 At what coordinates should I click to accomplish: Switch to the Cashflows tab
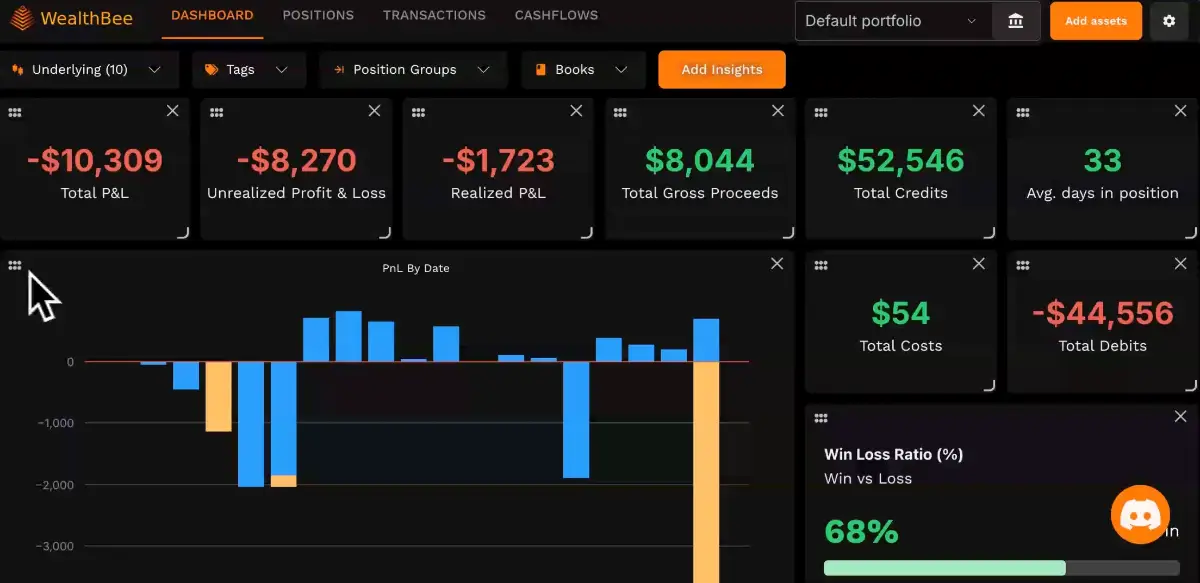(556, 15)
